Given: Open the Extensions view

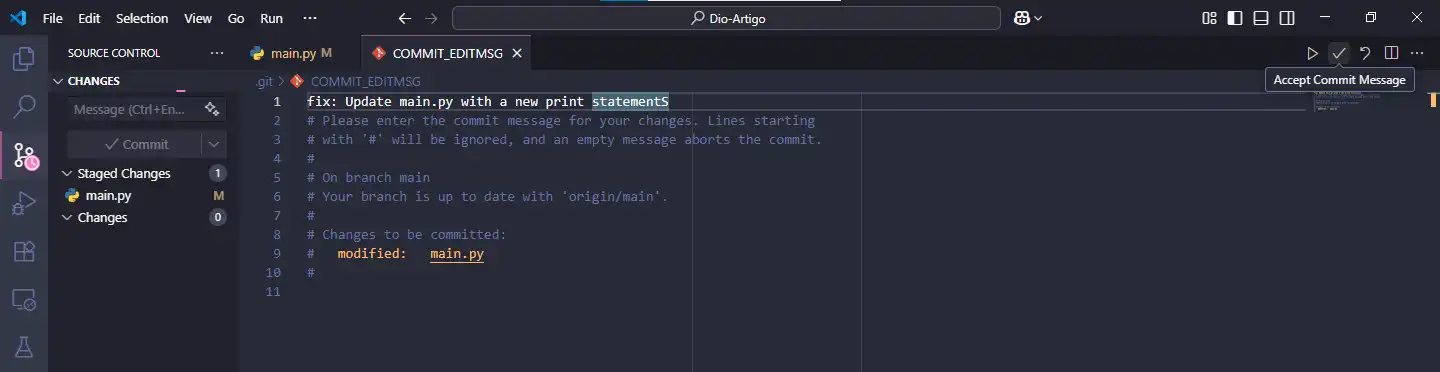Looking at the screenshot, I should pyautogui.click(x=24, y=252).
